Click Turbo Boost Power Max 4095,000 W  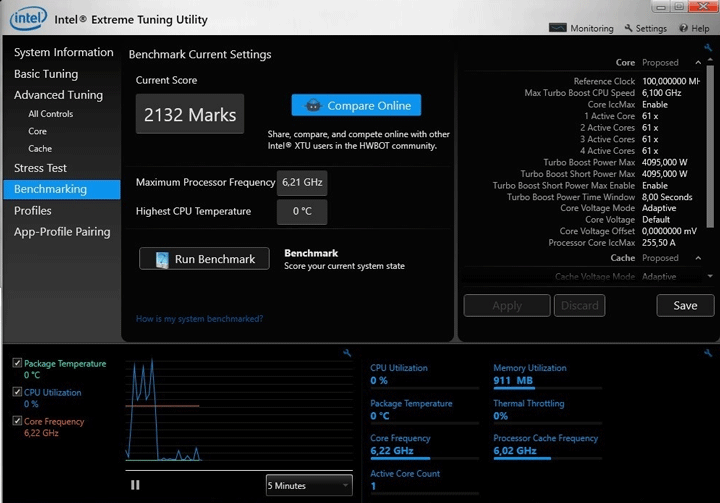664,162
